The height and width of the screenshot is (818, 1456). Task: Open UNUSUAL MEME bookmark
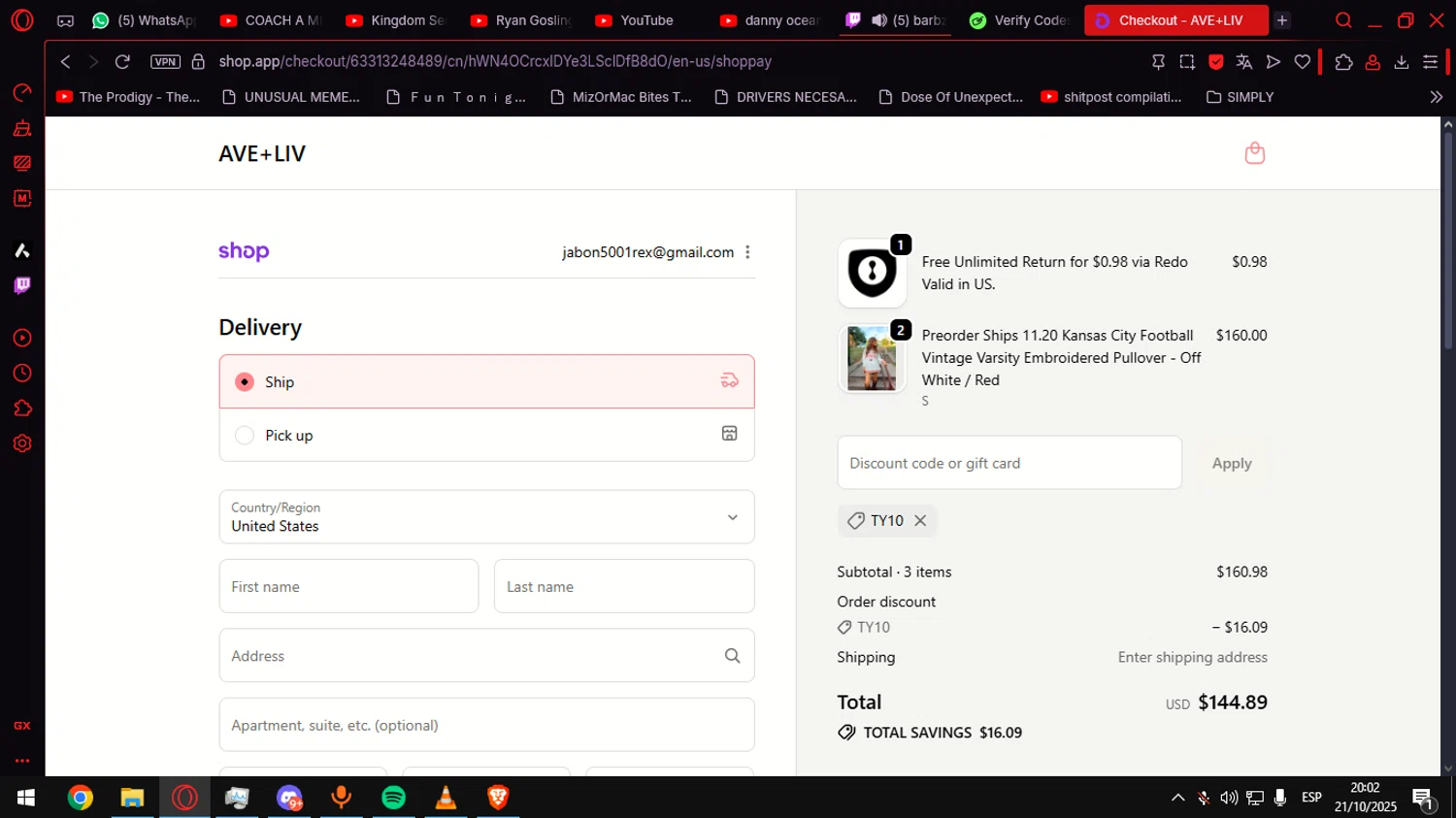pyautogui.click(x=291, y=97)
